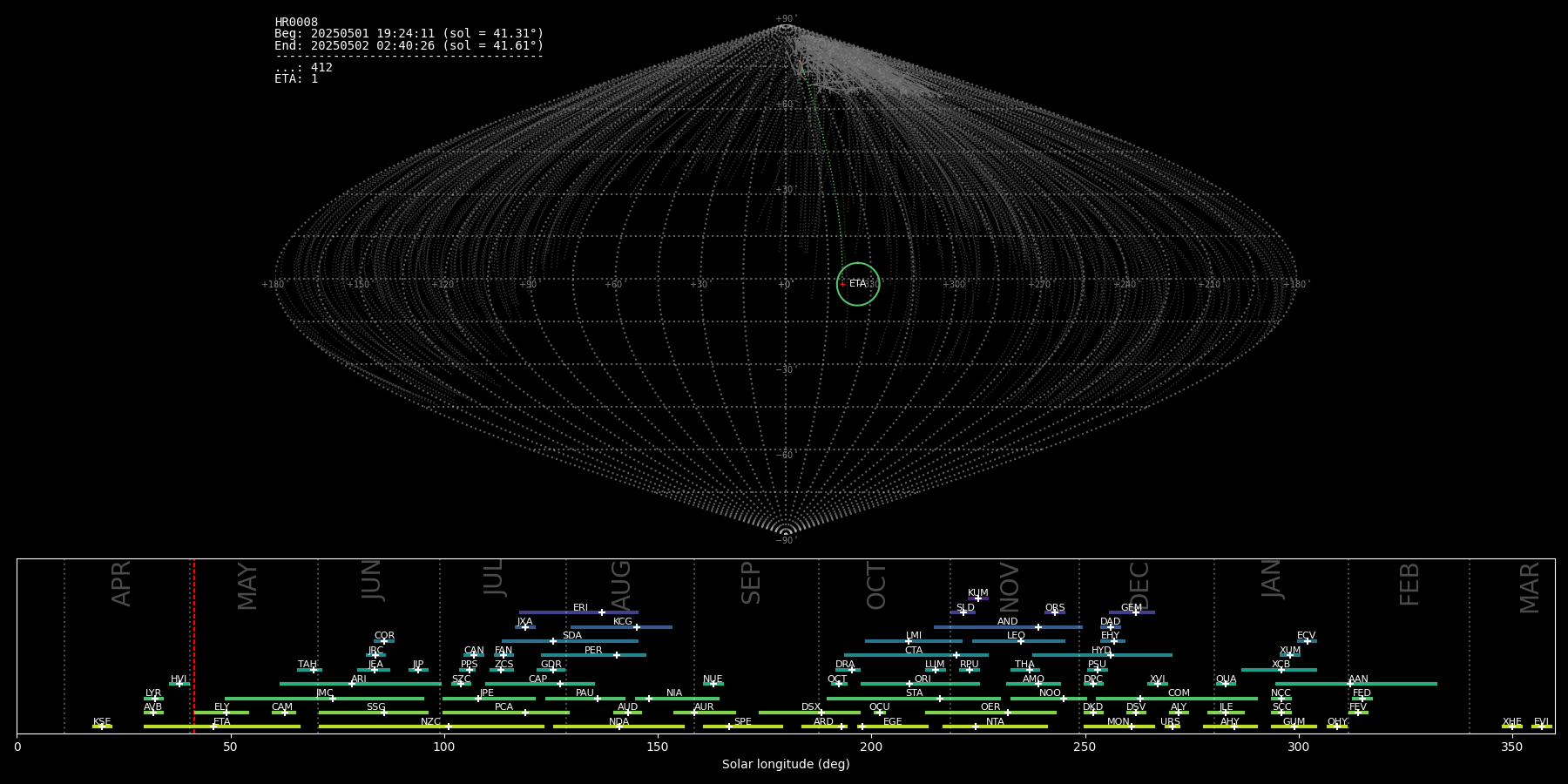Click the MAR month label
This screenshot has width=1568, height=784.
coord(1530,587)
